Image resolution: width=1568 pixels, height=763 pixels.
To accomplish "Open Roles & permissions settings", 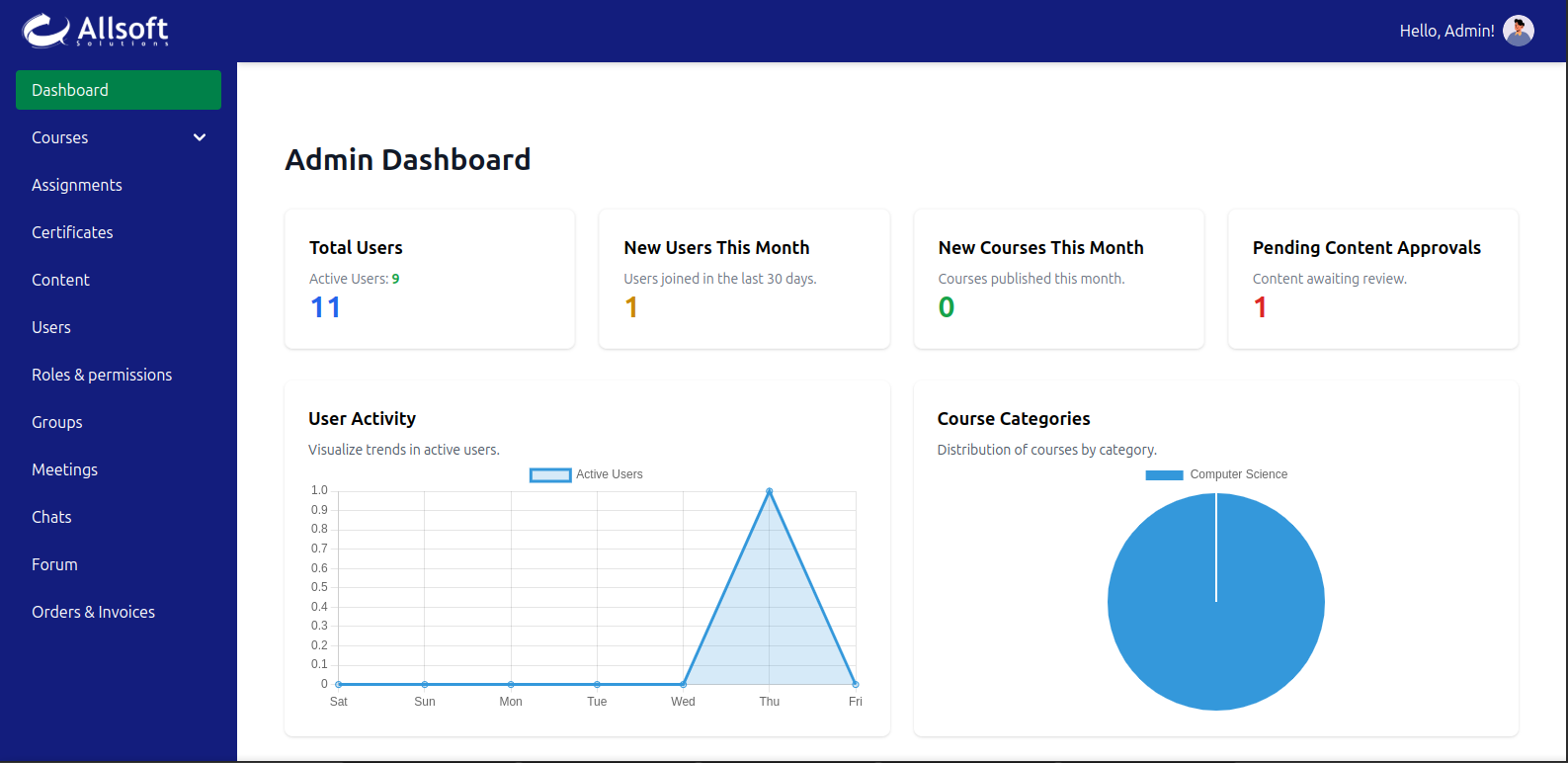I will click(102, 375).
